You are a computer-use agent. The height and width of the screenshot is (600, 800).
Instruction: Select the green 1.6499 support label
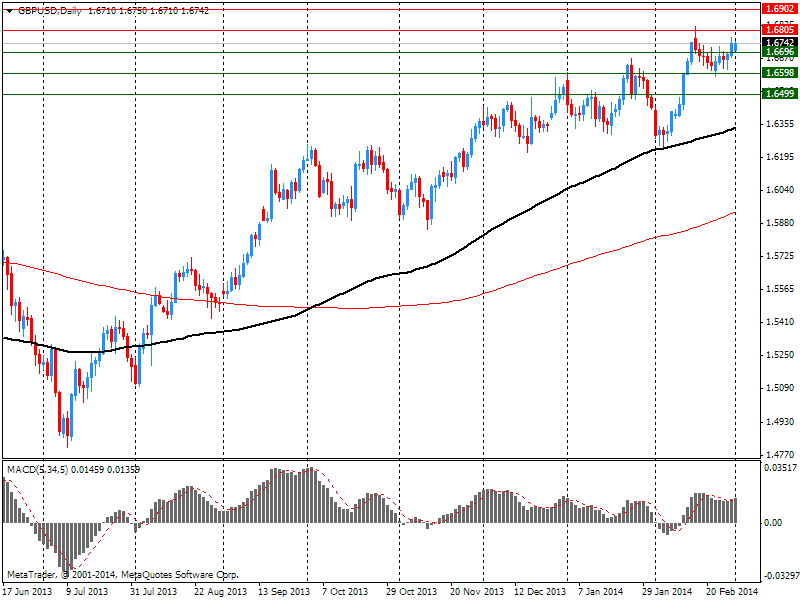779,94
